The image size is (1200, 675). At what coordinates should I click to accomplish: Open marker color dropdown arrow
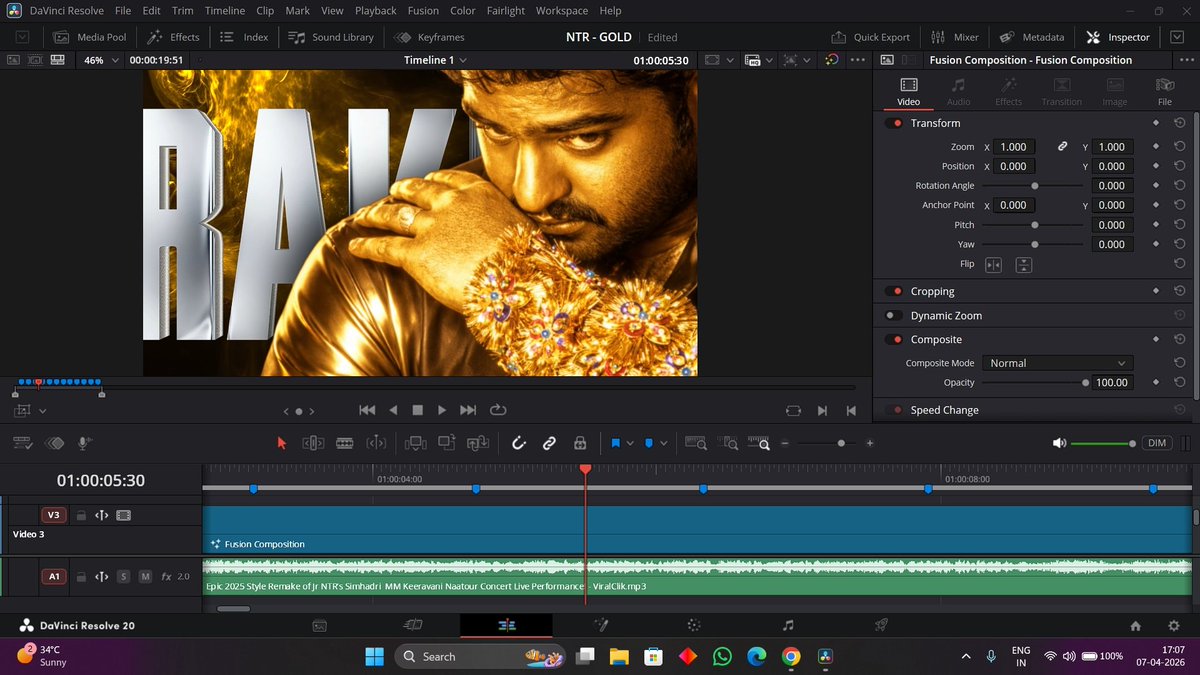[x=662, y=443]
